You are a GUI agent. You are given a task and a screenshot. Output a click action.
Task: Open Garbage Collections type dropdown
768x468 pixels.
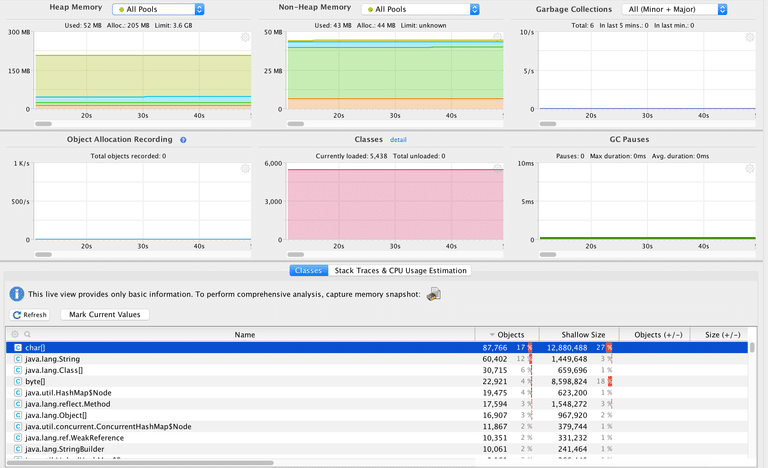coord(675,9)
